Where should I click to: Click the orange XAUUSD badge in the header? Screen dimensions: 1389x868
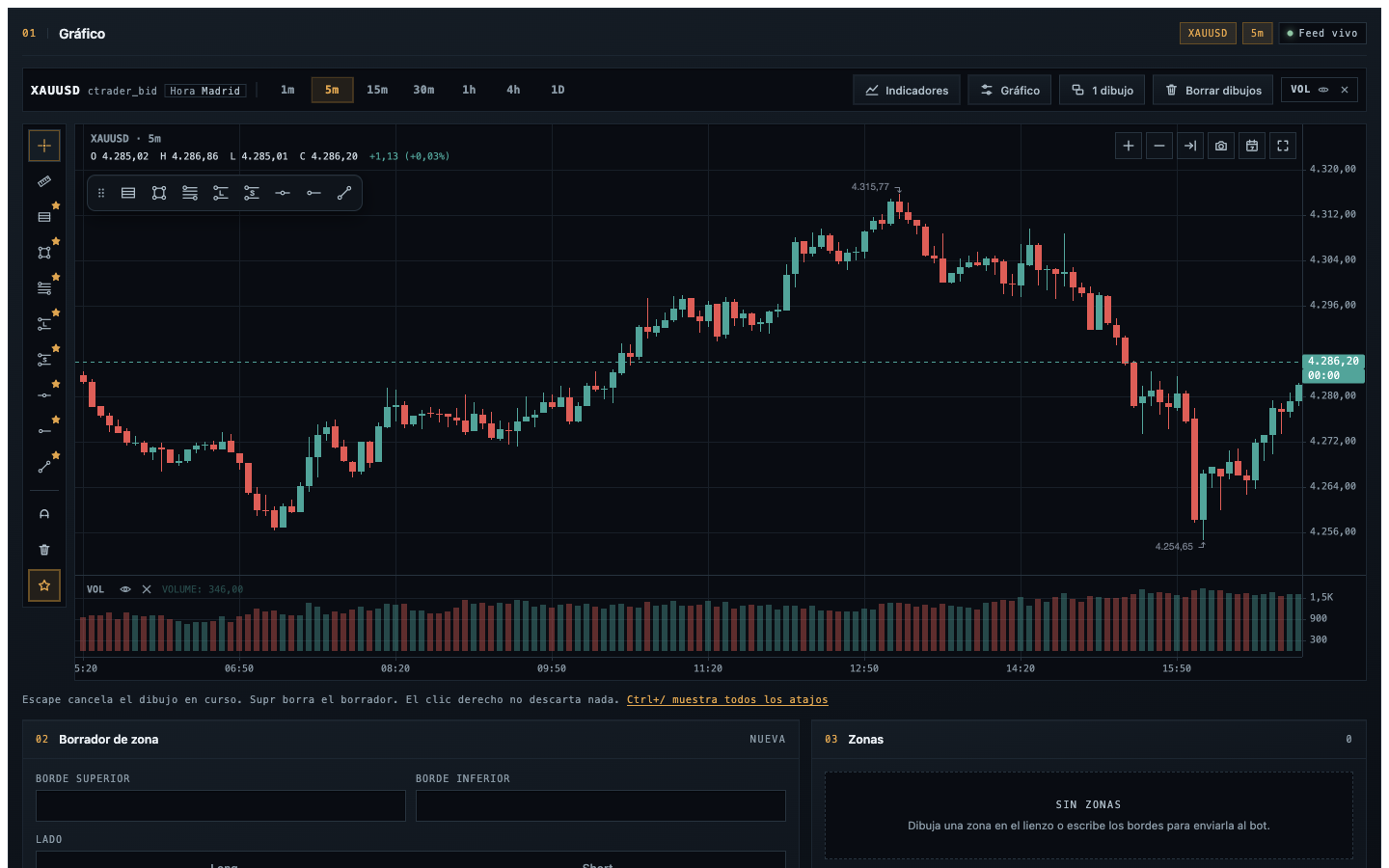click(x=1208, y=34)
